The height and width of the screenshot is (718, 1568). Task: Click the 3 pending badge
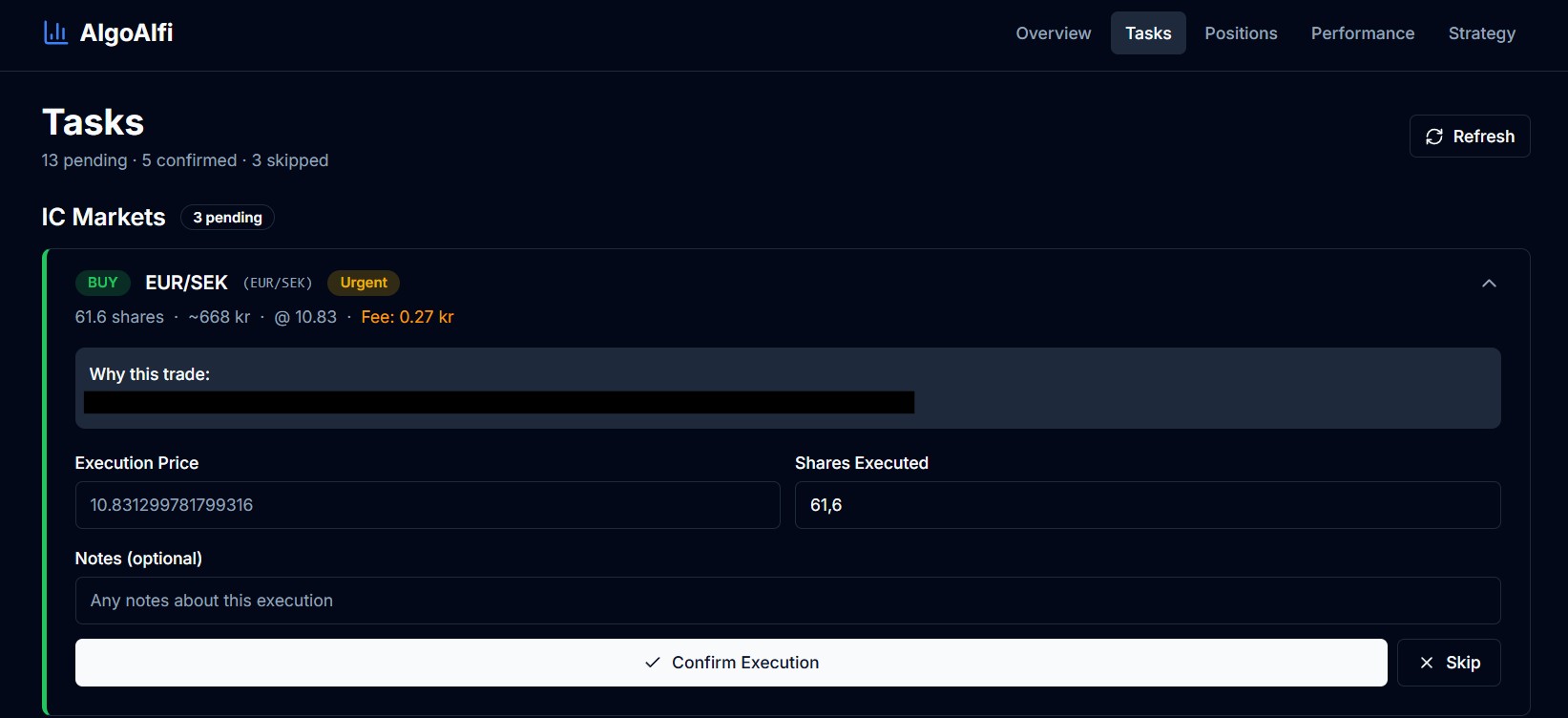pyautogui.click(x=227, y=218)
